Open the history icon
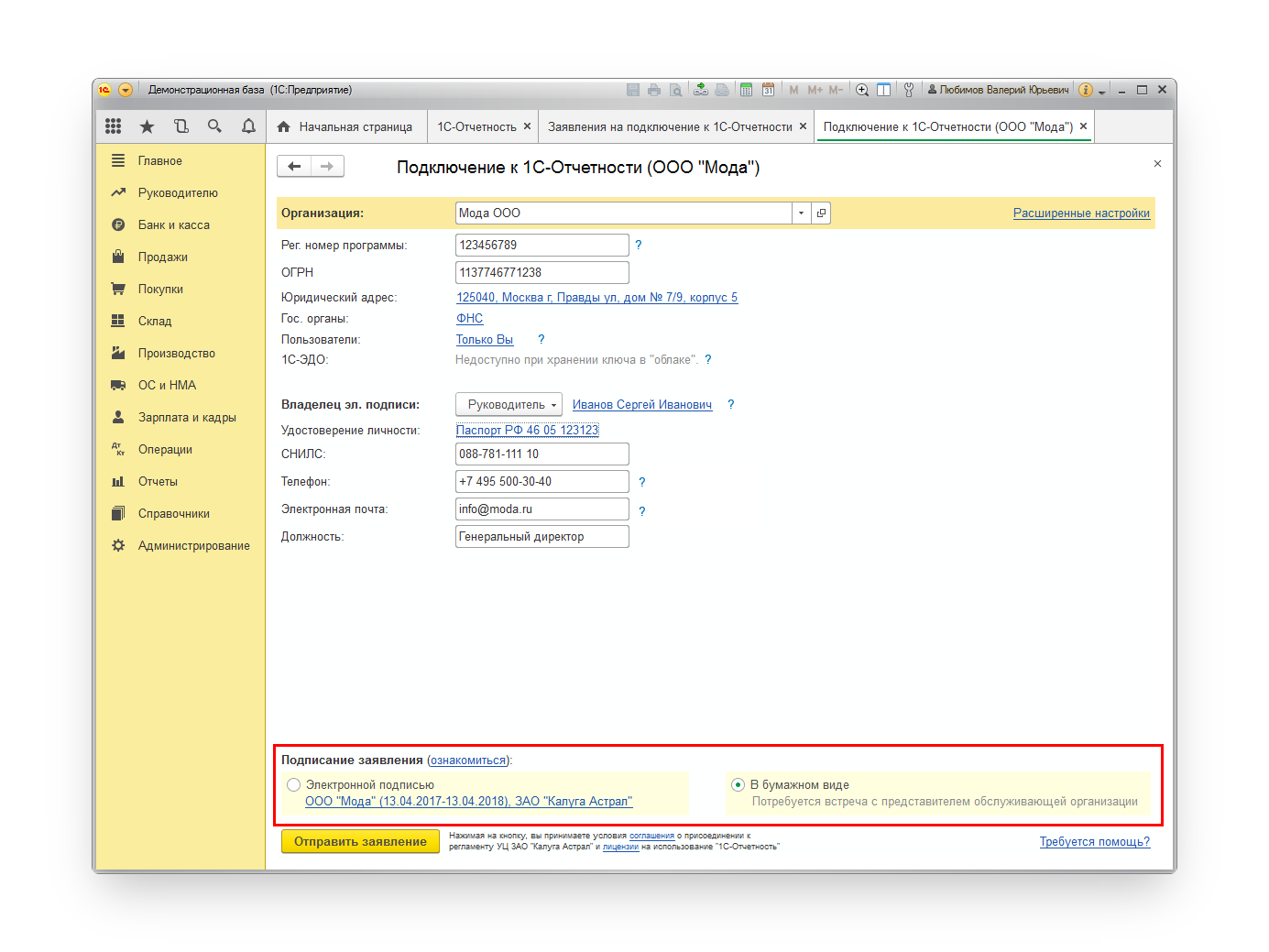The height and width of the screenshot is (952, 1269). pyautogui.click(x=181, y=126)
